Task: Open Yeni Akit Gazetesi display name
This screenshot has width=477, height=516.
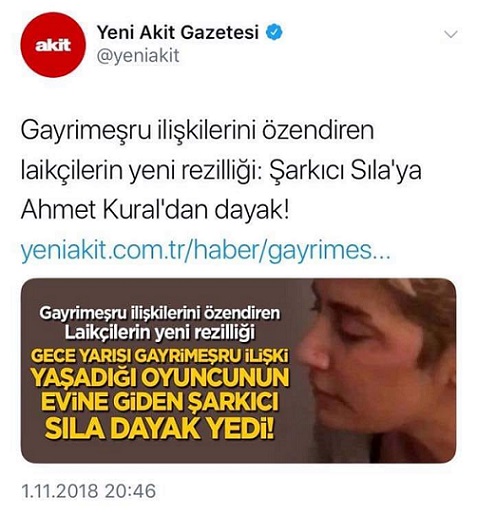Action: (x=178, y=32)
